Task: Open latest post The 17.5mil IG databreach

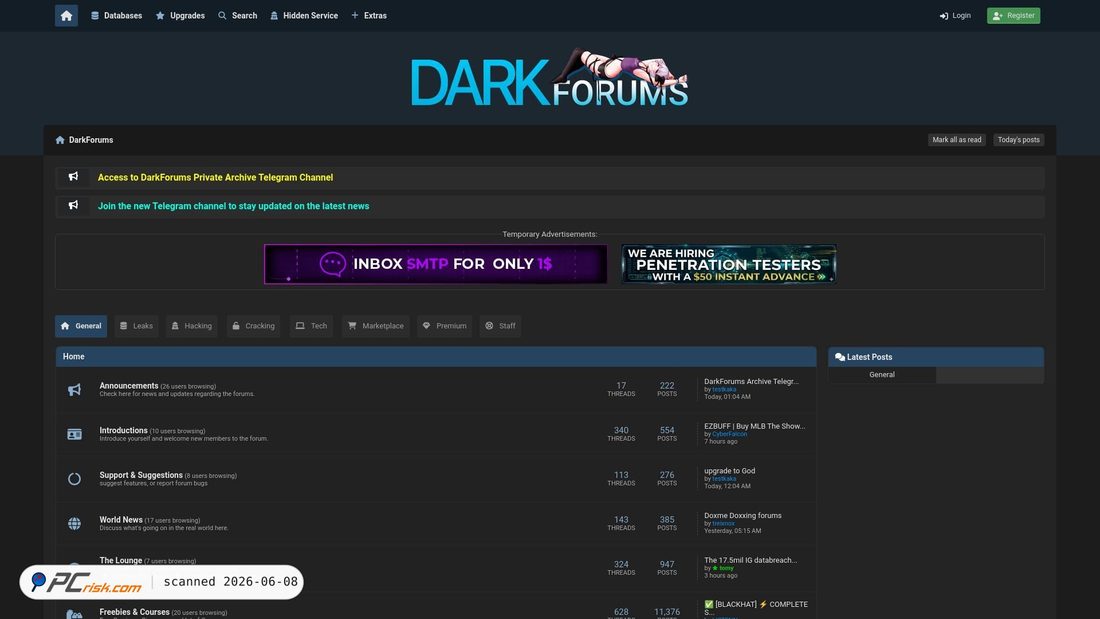Action: 750,560
